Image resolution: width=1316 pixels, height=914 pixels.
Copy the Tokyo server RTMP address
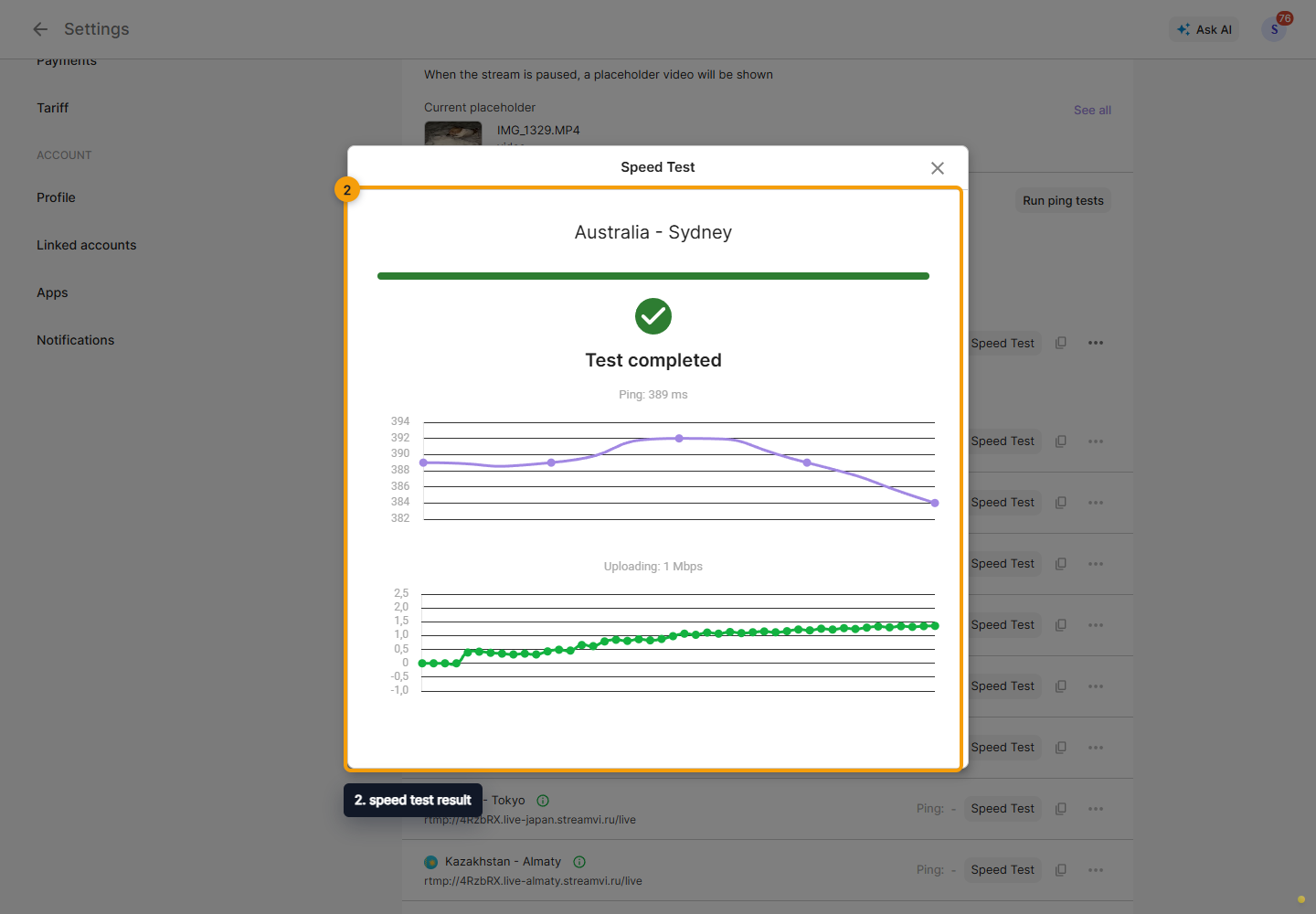click(1061, 809)
